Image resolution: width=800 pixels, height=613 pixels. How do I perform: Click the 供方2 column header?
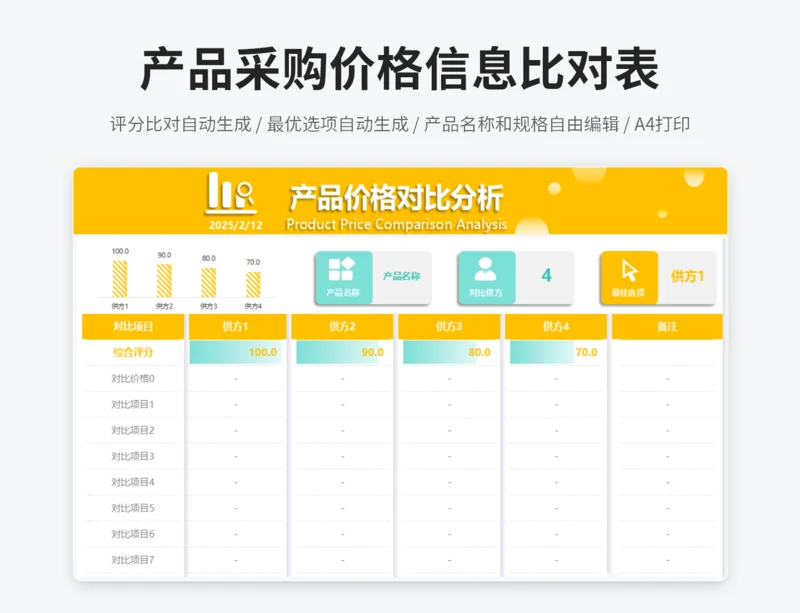[x=342, y=327]
